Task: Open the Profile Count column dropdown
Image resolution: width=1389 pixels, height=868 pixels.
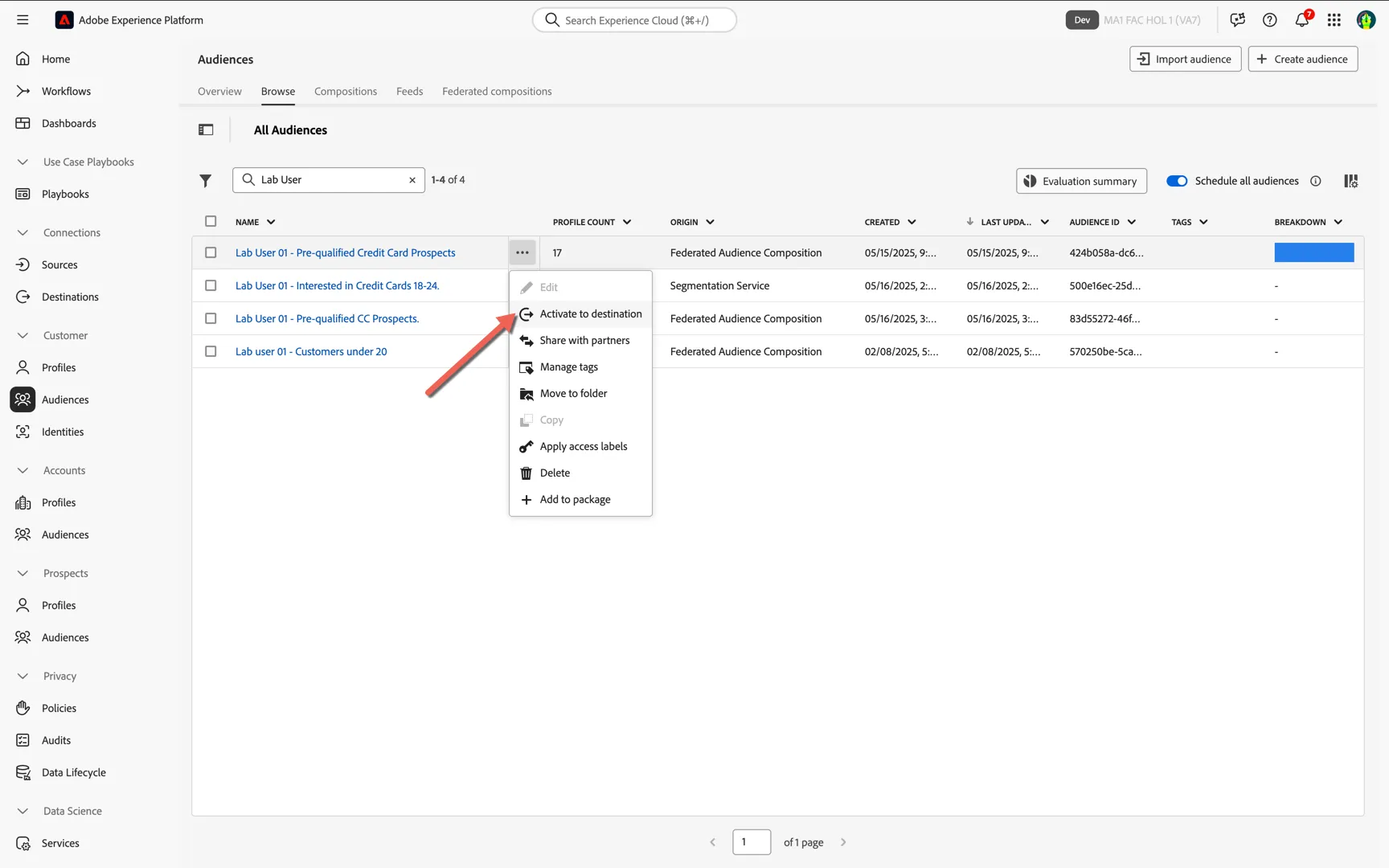Action: pyautogui.click(x=627, y=222)
